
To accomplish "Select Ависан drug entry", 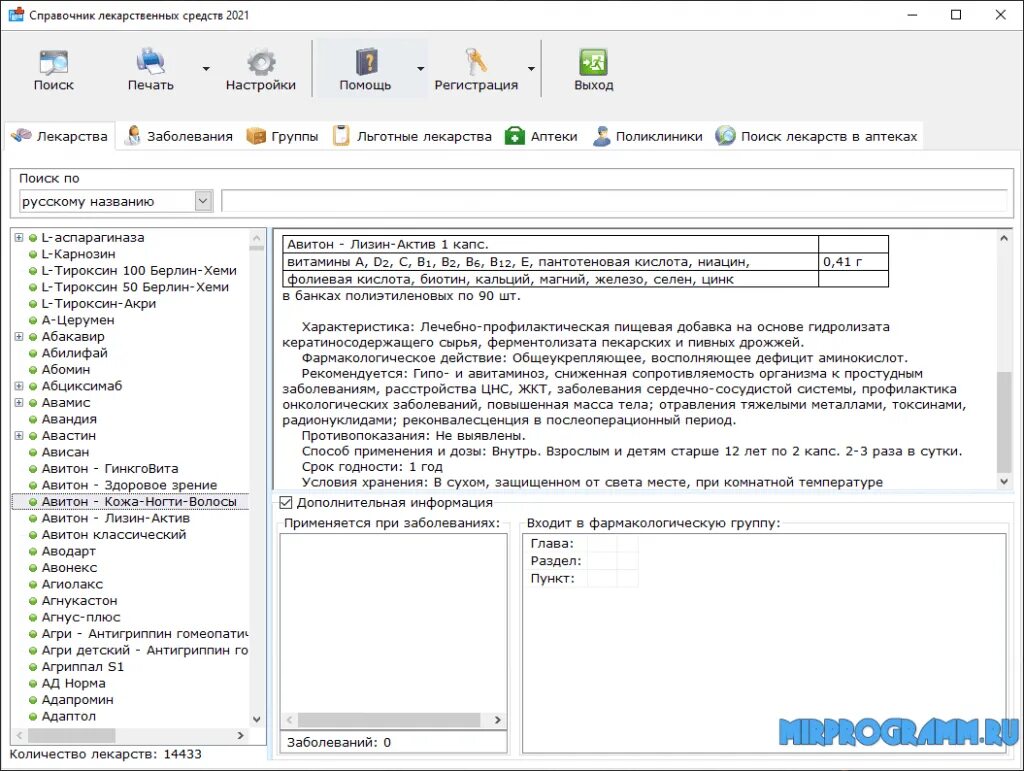I will click(65, 452).
